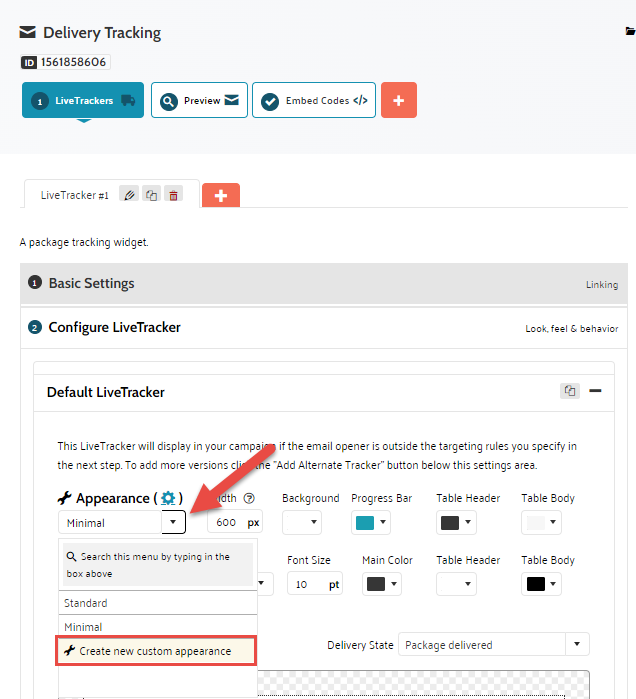Open the top-row Table Body color picker

pos(541,522)
